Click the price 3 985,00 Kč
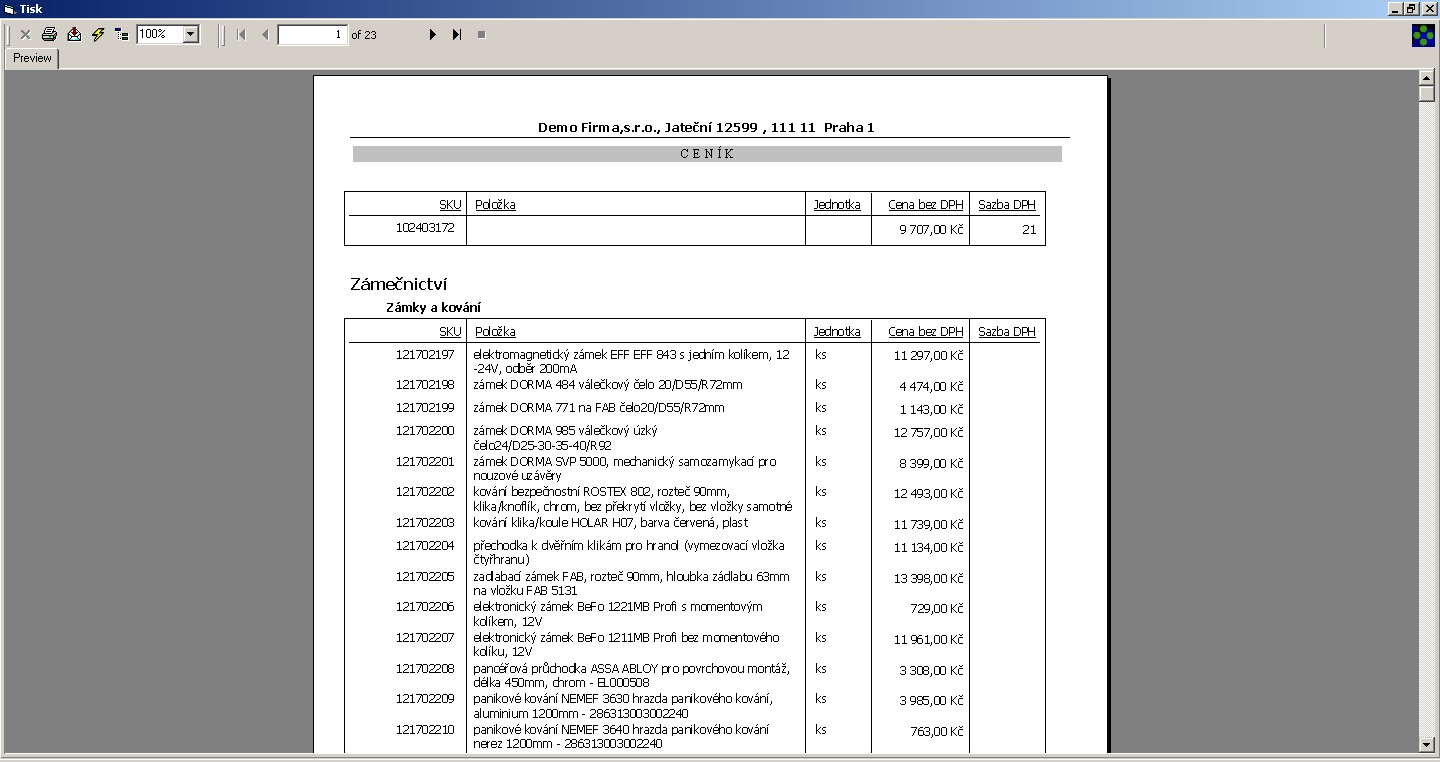This screenshot has width=1440, height=762. 931,700
